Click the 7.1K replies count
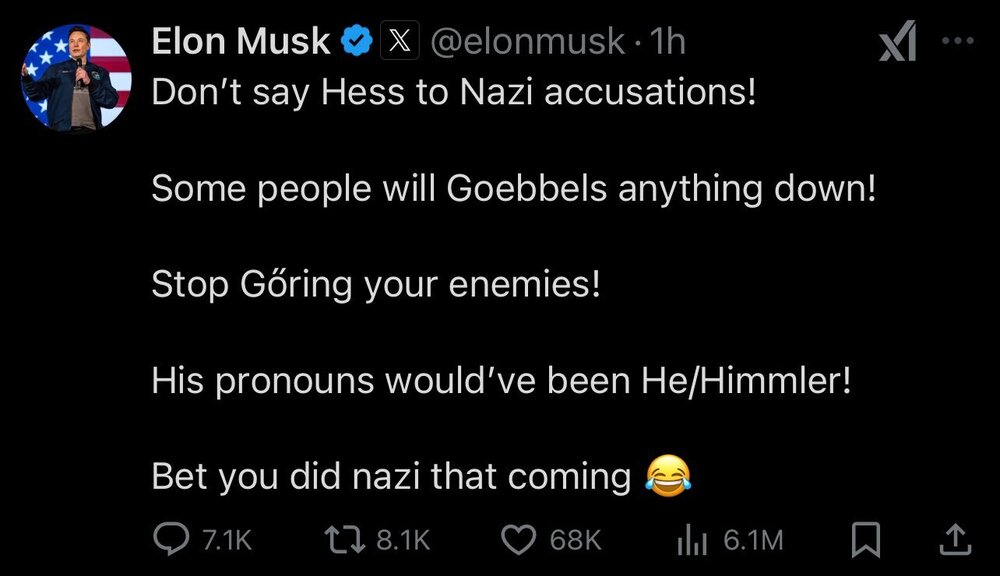Viewport: 1000px width, 576px height. [x=226, y=540]
